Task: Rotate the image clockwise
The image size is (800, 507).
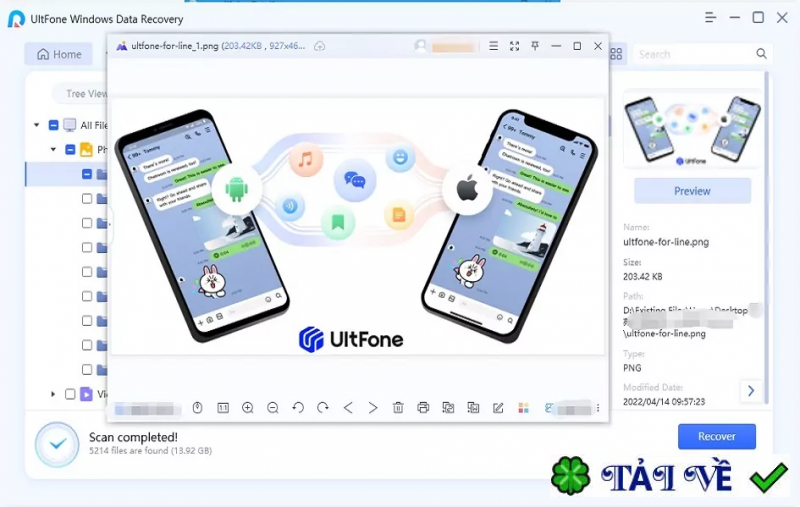Action: (x=323, y=408)
